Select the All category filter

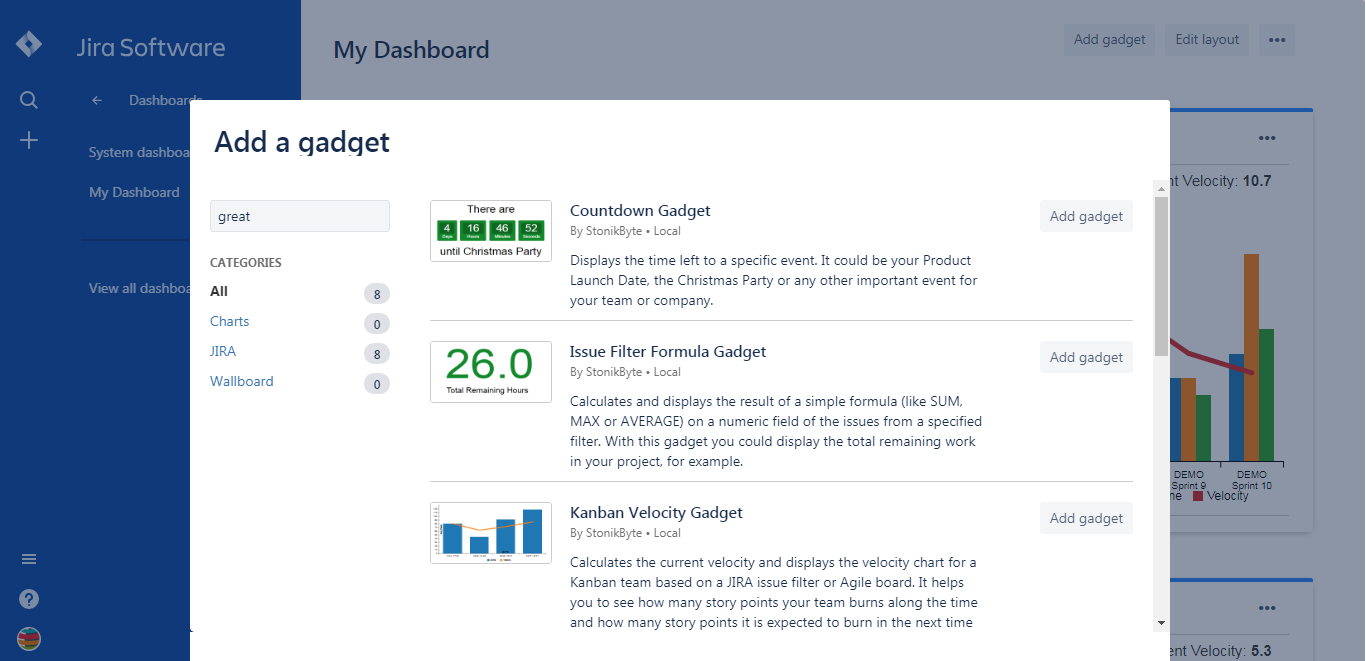point(219,291)
